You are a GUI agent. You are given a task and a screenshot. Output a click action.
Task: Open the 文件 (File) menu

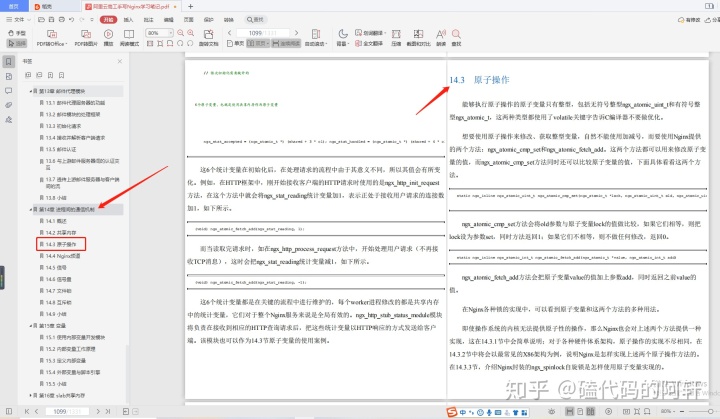tap(18, 20)
